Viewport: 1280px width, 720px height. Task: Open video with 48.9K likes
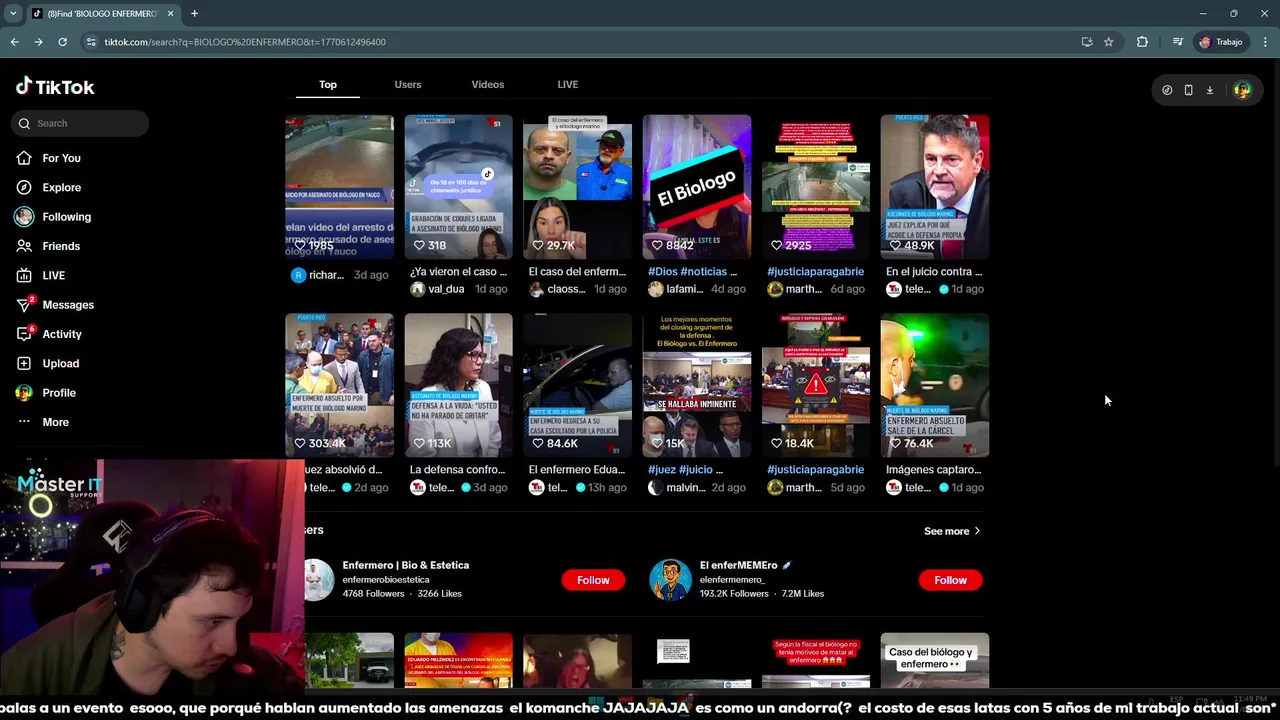(x=934, y=187)
